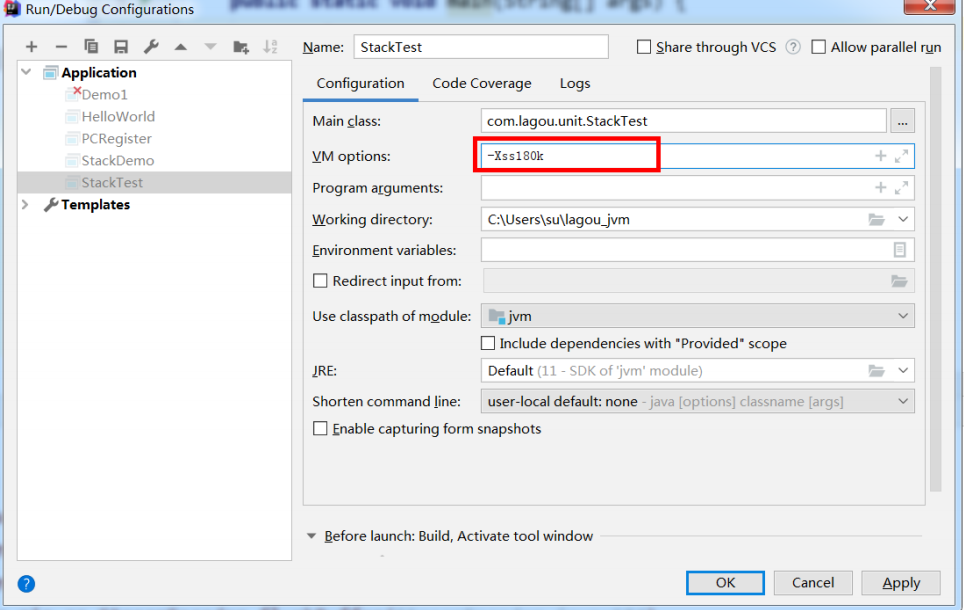Image resolution: width=964 pixels, height=610 pixels.
Task: Toggle Share through VCS checkbox
Action: click(644, 47)
